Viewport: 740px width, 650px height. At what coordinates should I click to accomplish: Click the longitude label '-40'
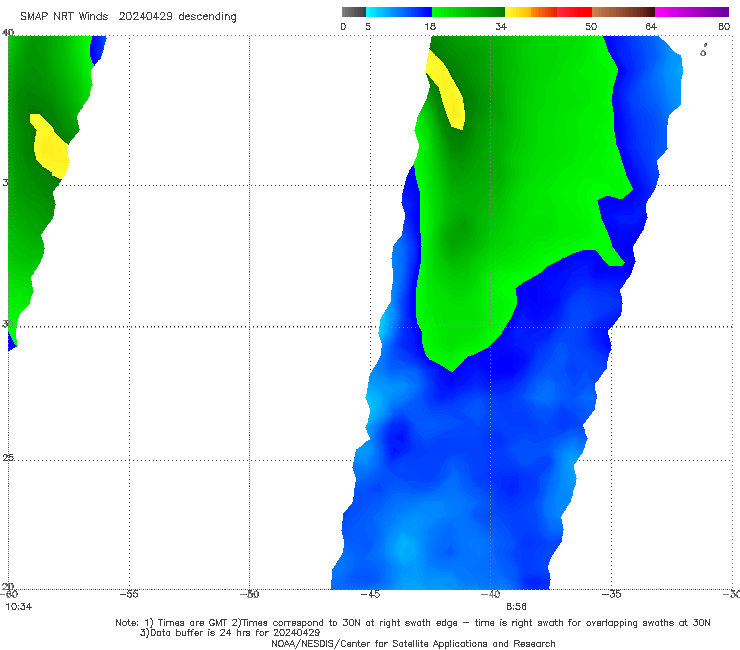tap(490, 594)
